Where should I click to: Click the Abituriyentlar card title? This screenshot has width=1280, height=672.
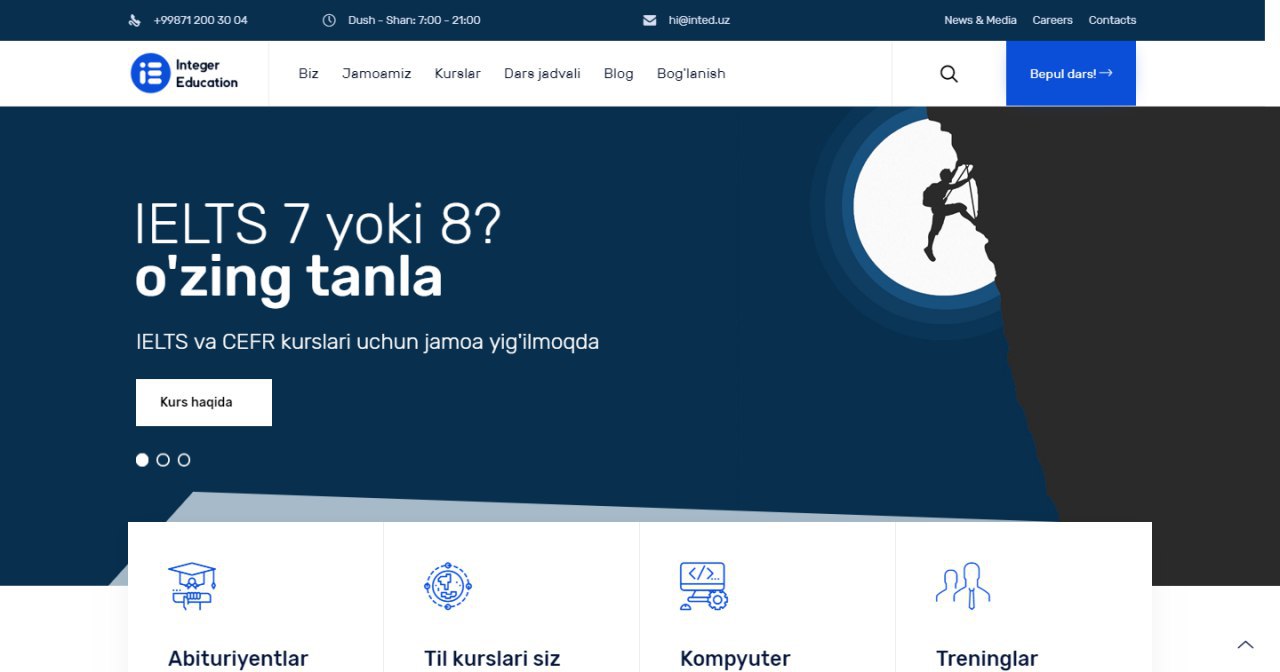tap(238, 659)
